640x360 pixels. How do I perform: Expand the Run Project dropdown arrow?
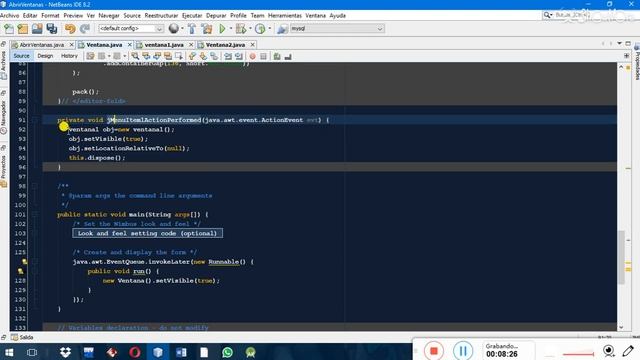point(231,29)
